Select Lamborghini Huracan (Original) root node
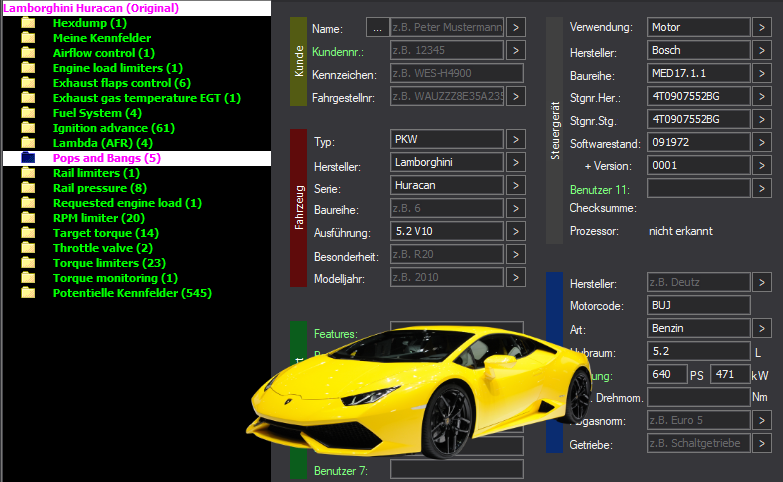The width and height of the screenshot is (783, 482). (x=91, y=8)
